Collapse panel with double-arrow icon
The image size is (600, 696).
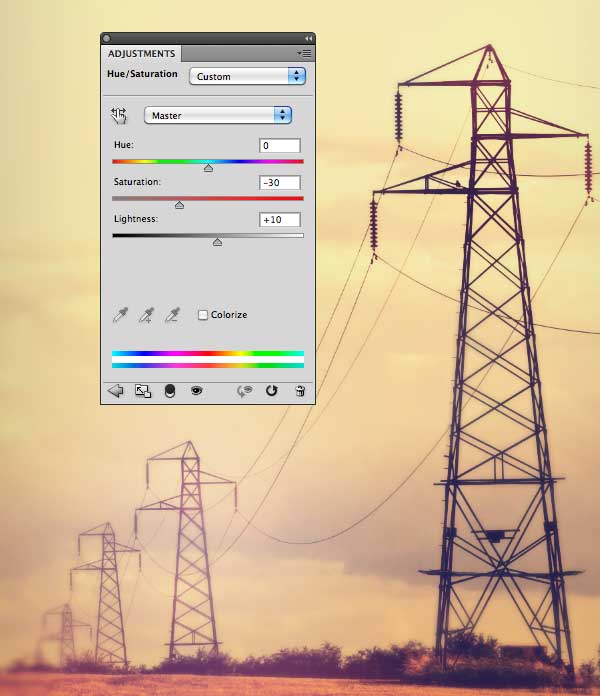[308, 39]
